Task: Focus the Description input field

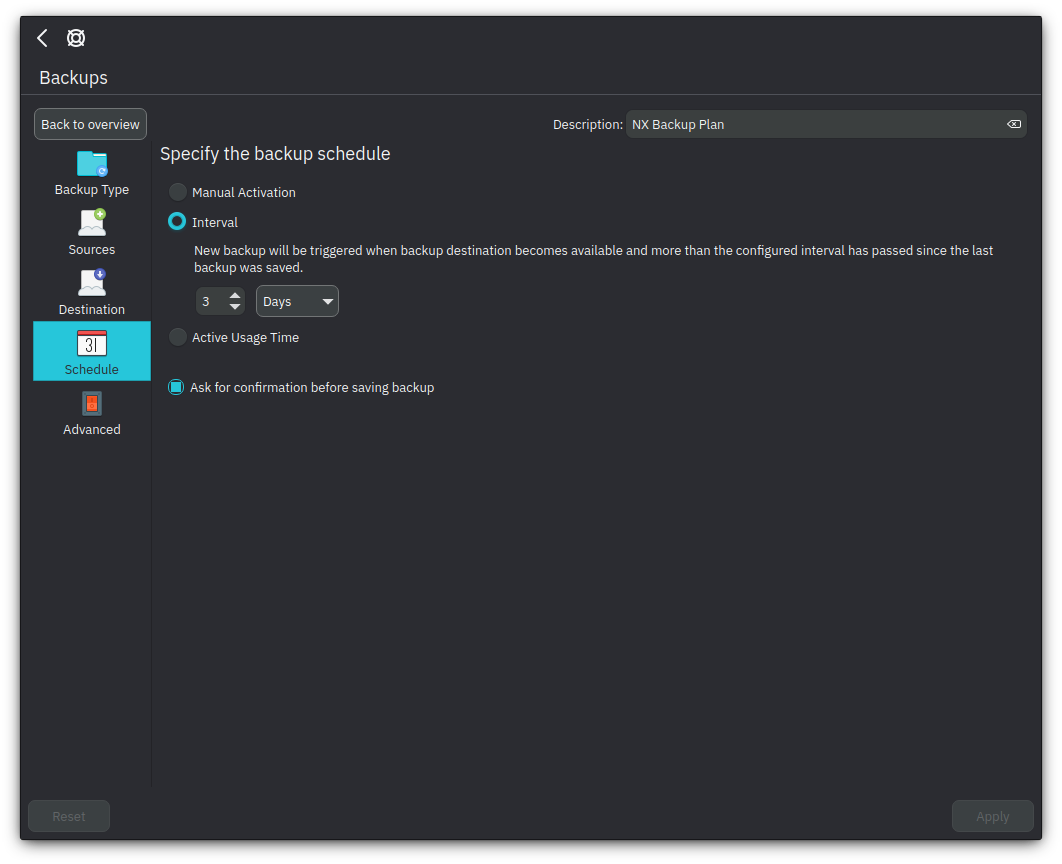Action: (826, 124)
